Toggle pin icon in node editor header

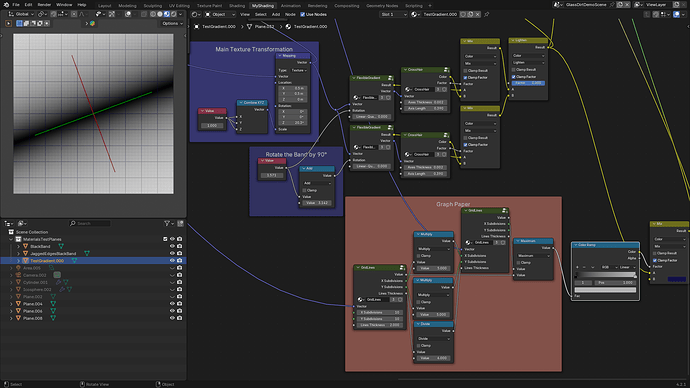tap(487, 15)
